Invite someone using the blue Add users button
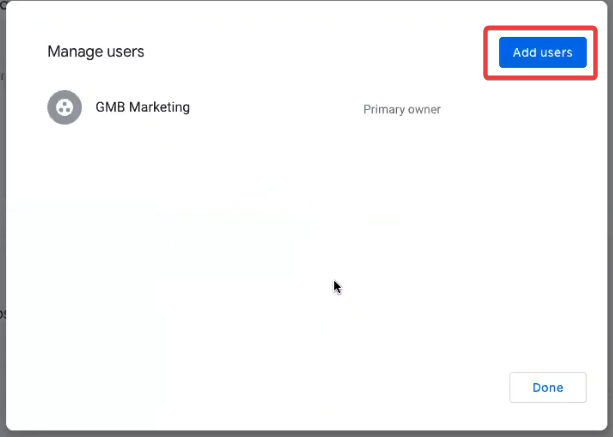613x437 pixels. pos(542,52)
